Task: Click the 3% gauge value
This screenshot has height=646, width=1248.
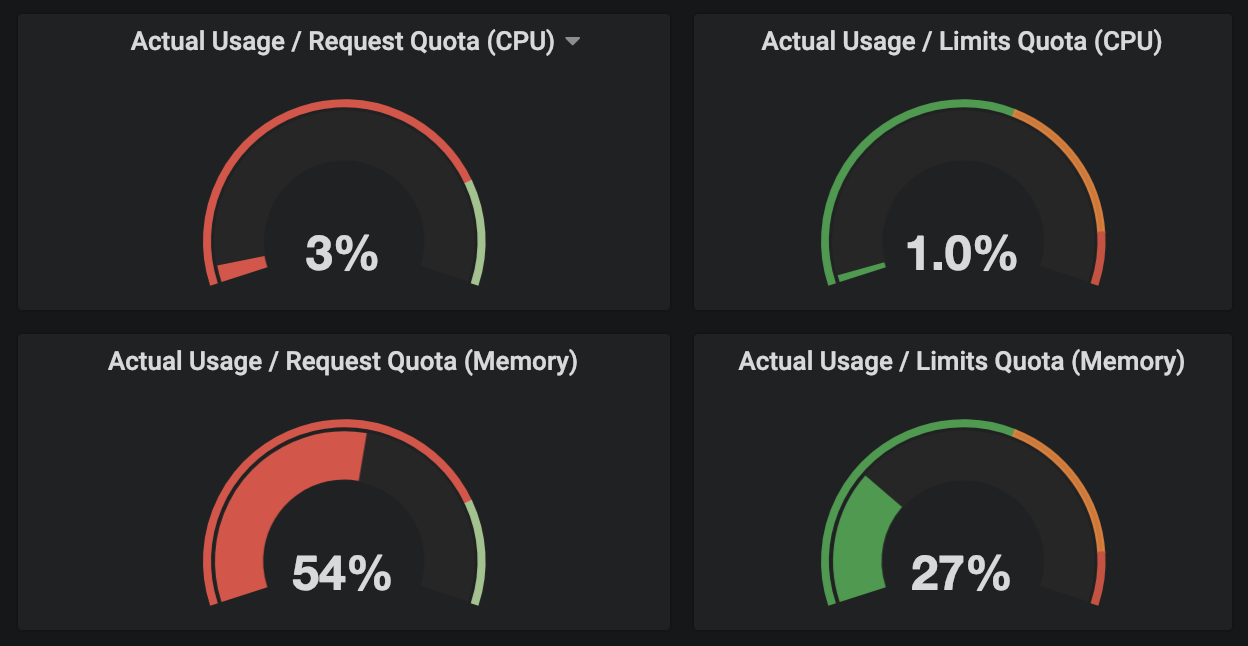Action: coord(342,254)
